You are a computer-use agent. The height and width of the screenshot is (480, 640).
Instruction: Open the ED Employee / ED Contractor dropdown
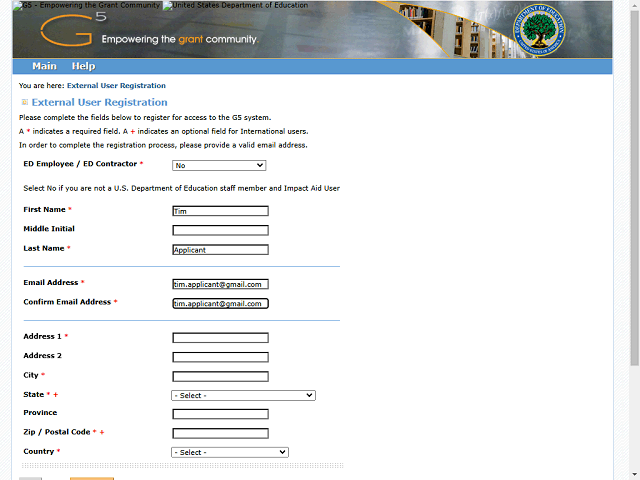coord(219,165)
